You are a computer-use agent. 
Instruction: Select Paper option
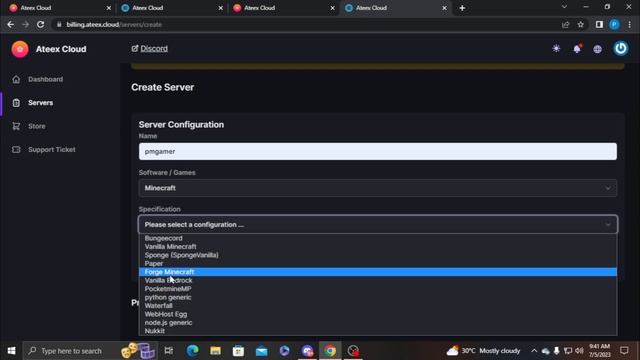tap(378, 264)
